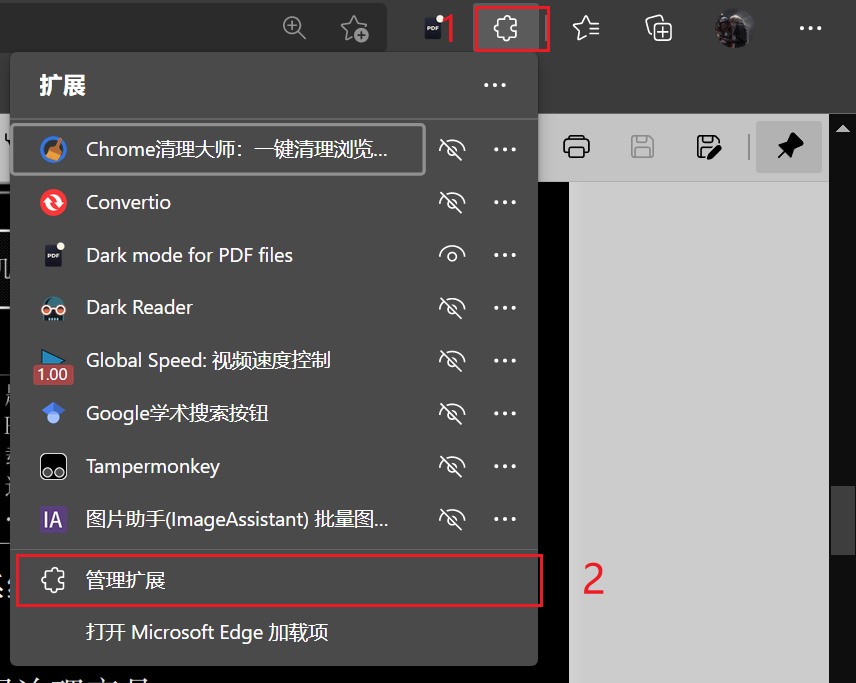Image resolution: width=856 pixels, height=683 pixels.
Task: Open the Collections icon in toolbar
Action: [x=659, y=28]
